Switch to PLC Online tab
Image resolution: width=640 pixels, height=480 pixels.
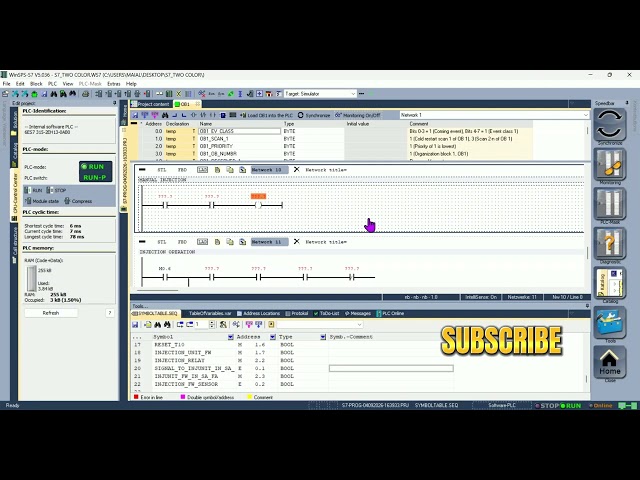click(390, 313)
